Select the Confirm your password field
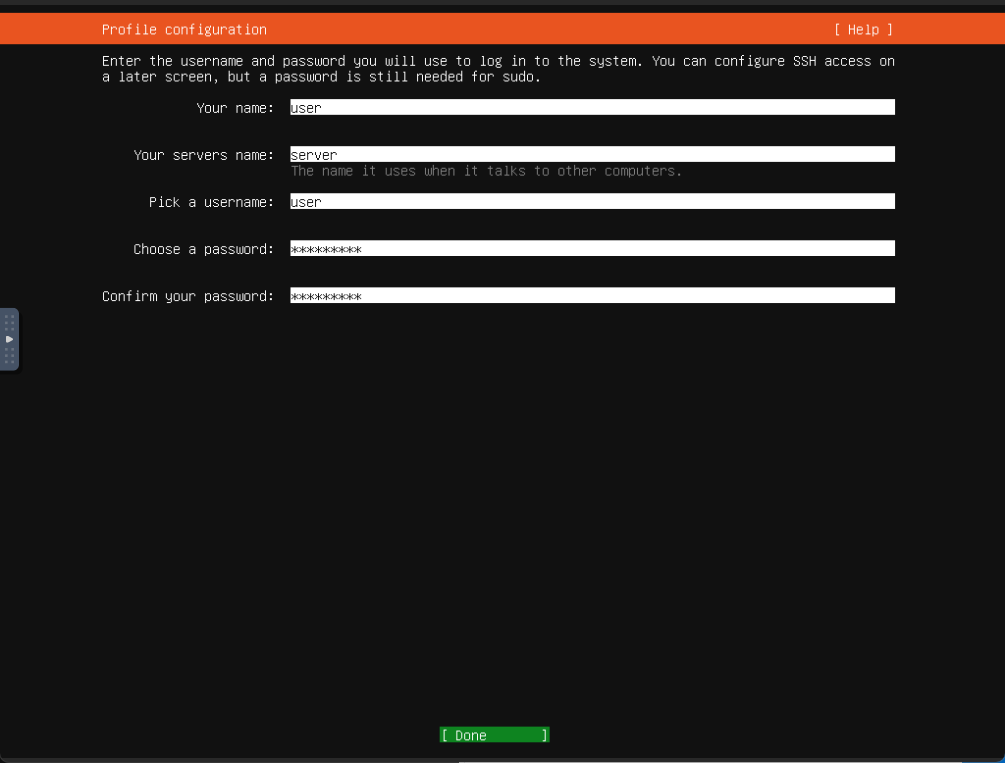 click(x=592, y=296)
